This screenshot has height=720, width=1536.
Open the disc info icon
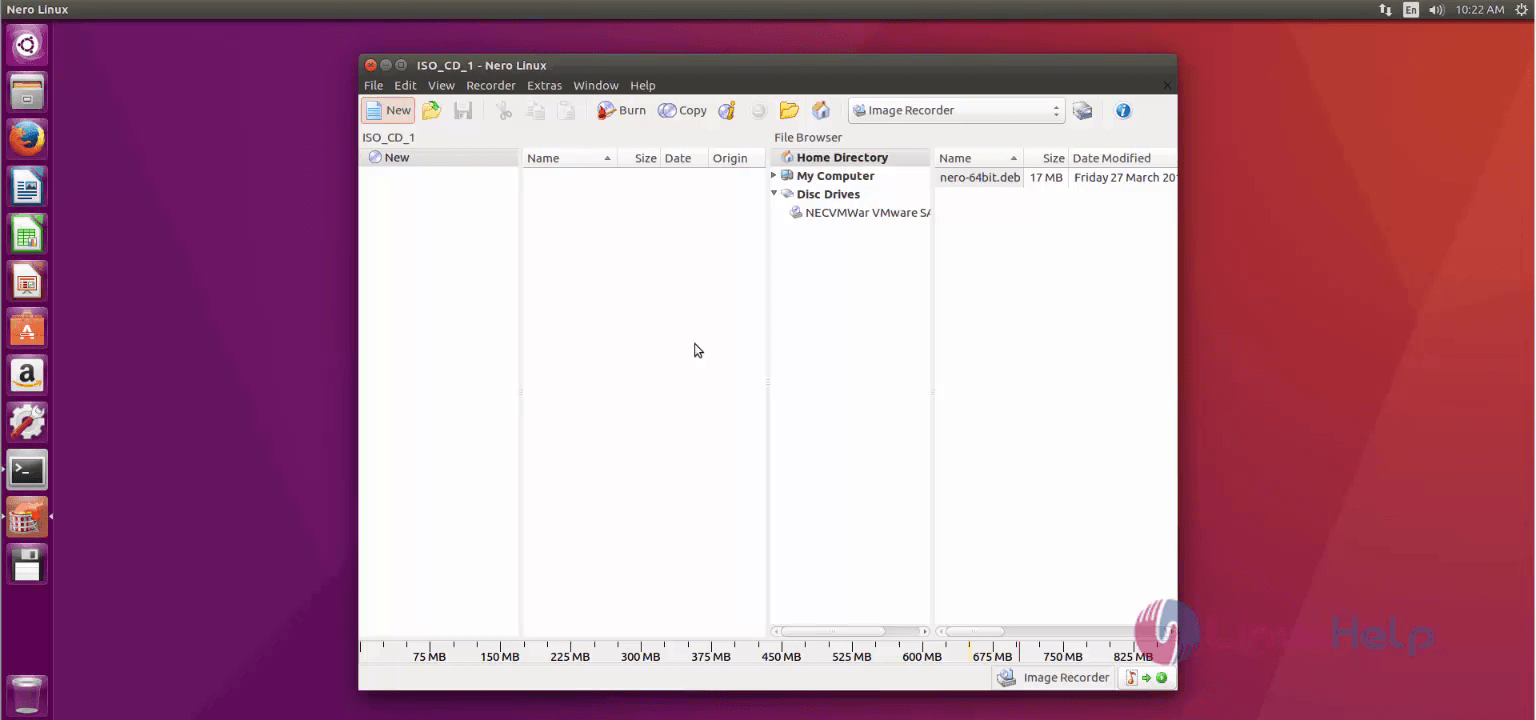tap(727, 110)
